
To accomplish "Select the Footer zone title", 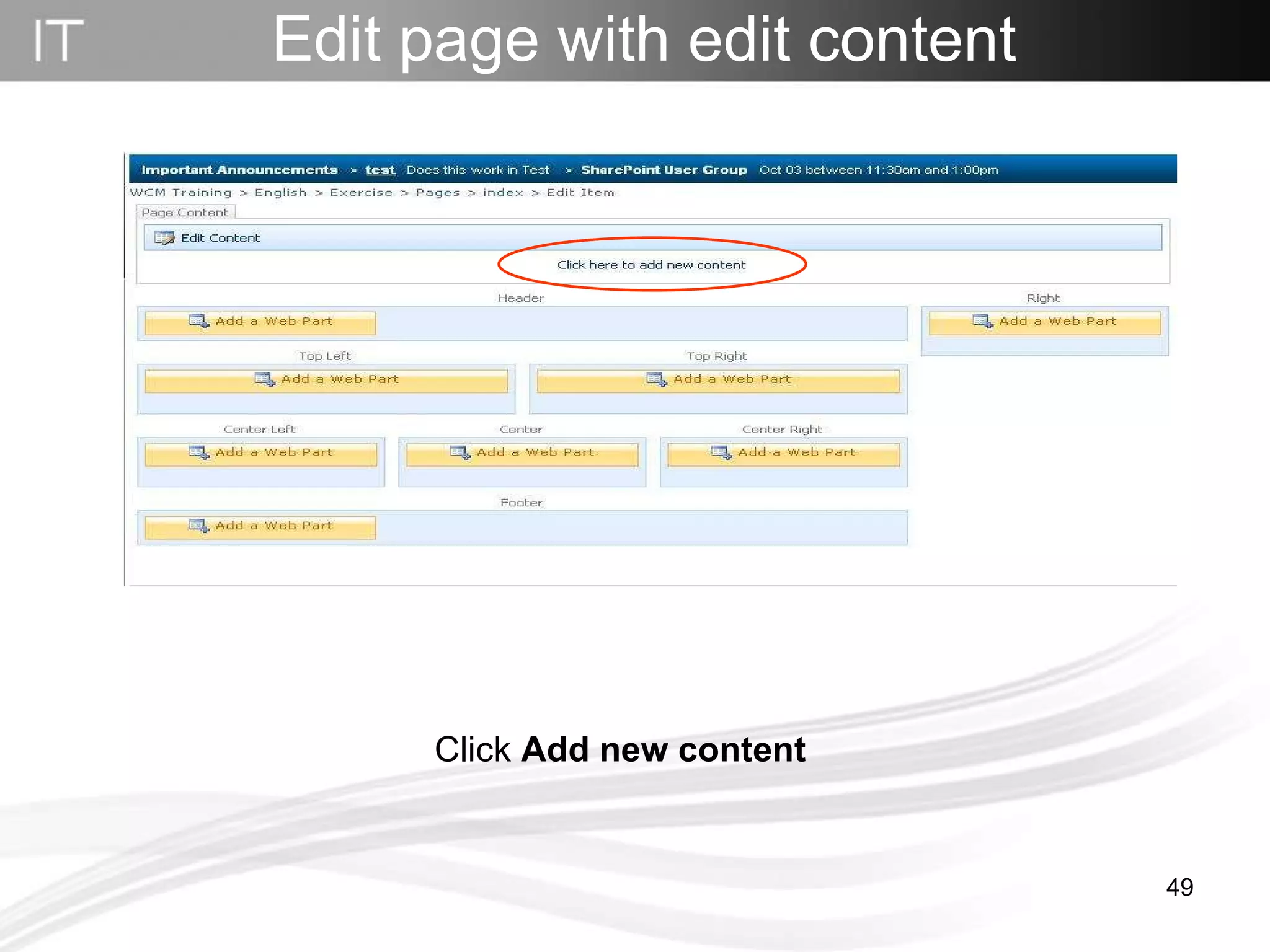I will pos(522,503).
